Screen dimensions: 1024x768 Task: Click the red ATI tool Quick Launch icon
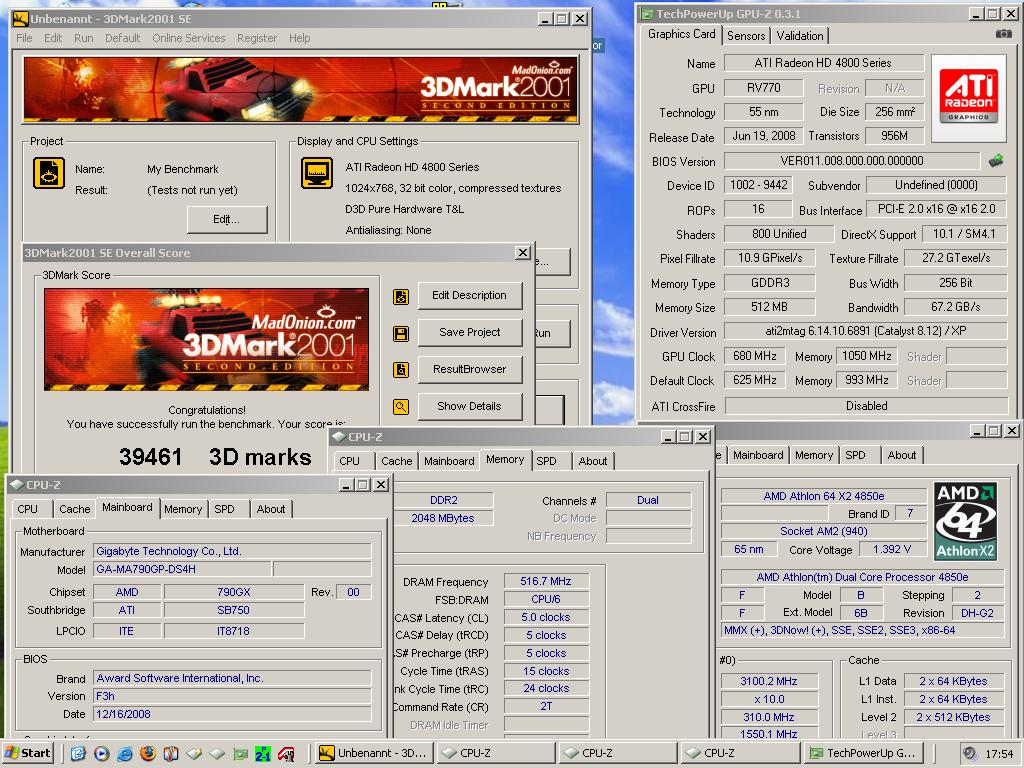click(285, 754)
